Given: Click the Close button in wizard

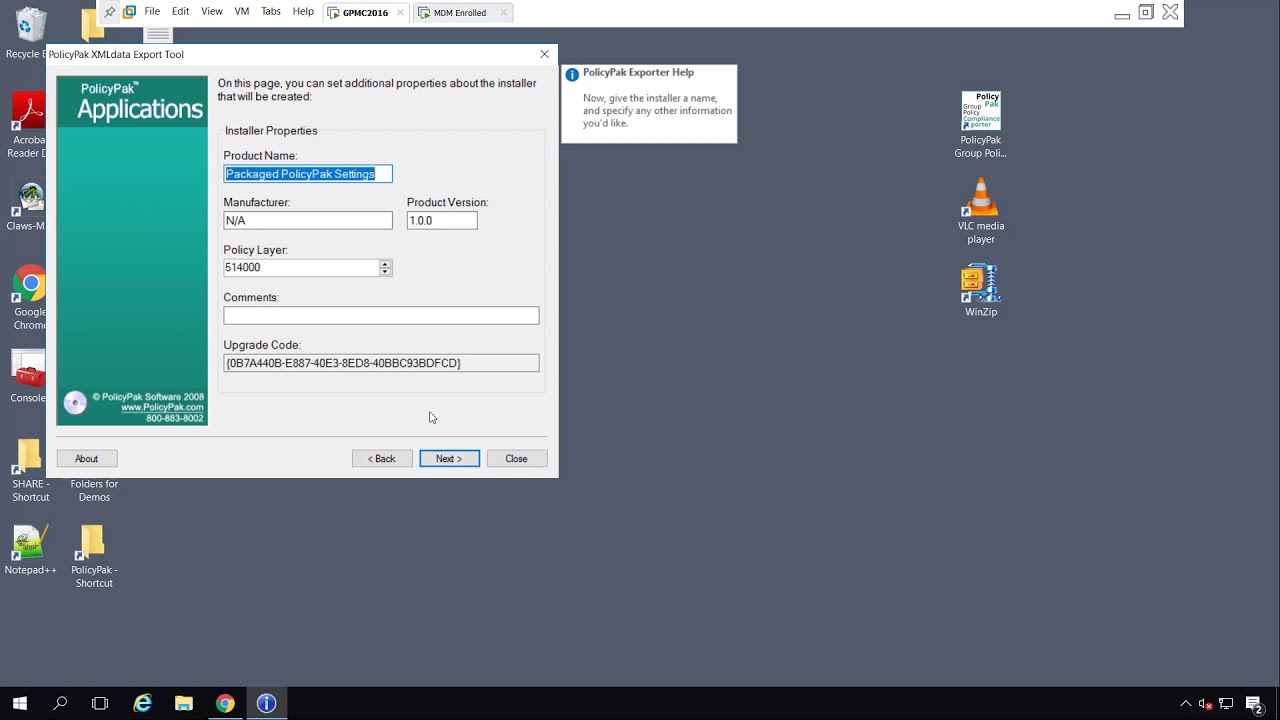Looking at the screenshot, I should pos(516,459).
